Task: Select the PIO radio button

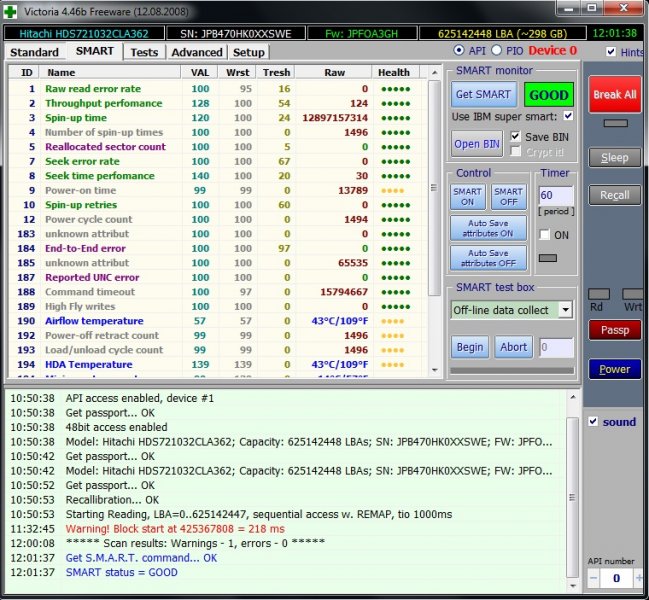Action: tap(497, 50)
